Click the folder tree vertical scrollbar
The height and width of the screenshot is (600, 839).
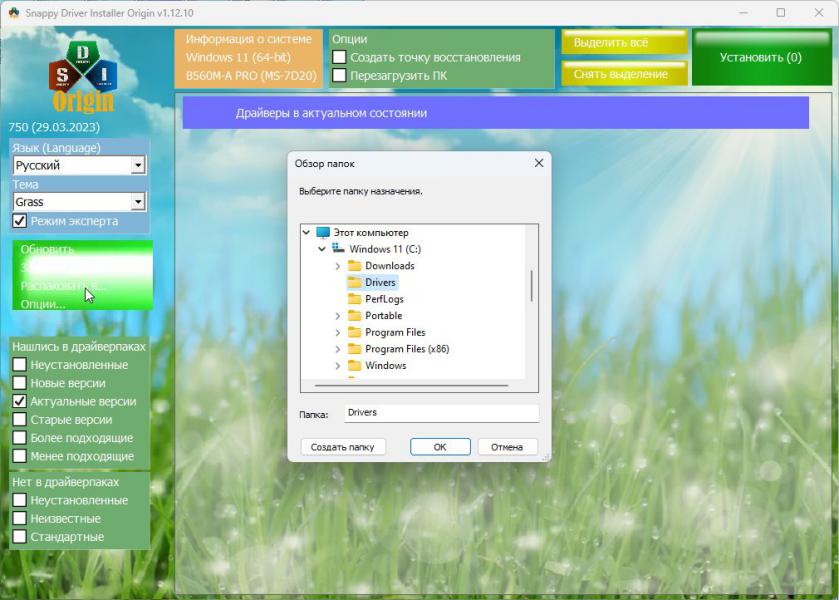tap(531, 286)
